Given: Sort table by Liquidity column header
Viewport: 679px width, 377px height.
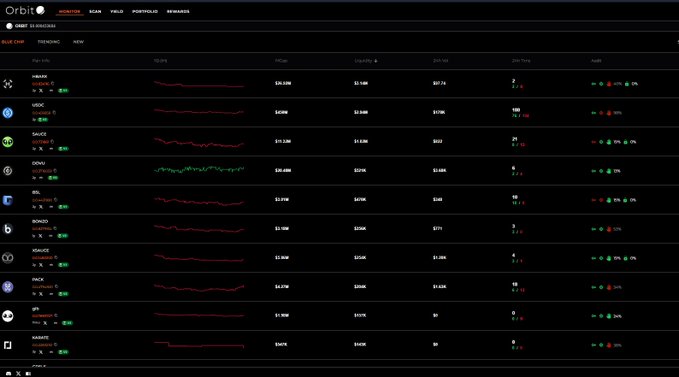Looking at the screenshot, I should (x=366, y=61).
